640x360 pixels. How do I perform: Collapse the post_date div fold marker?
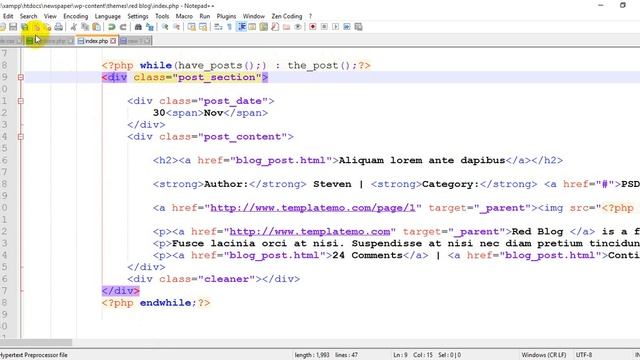coord(20,101)
